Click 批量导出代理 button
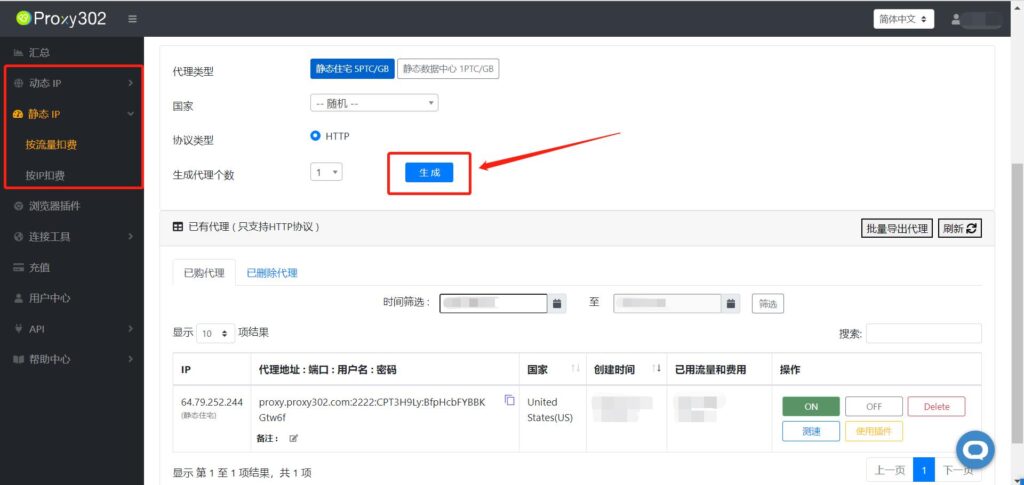 [x=897, y=228]
